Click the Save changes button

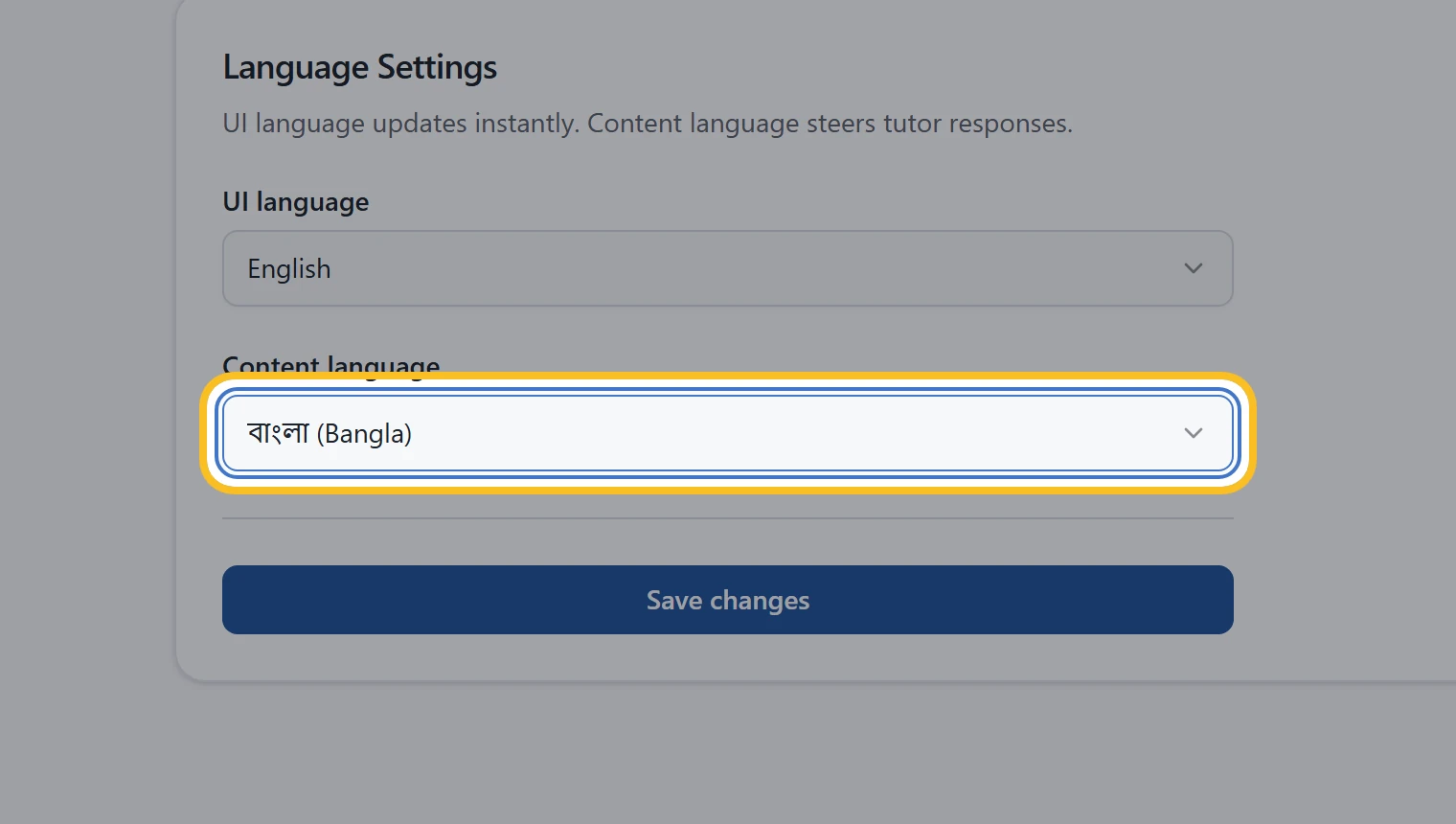(728, 600)
